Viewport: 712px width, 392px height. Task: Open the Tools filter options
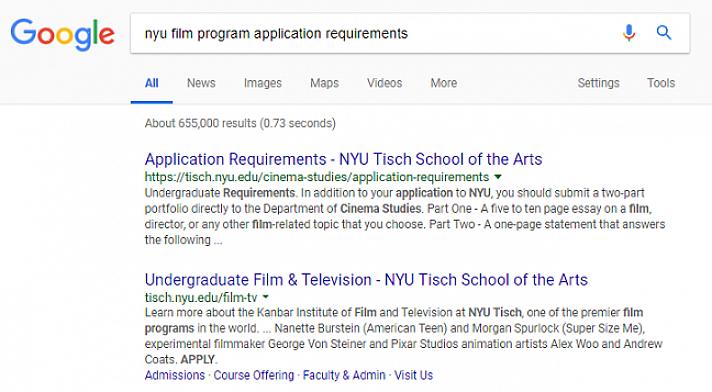coord(661,83)
